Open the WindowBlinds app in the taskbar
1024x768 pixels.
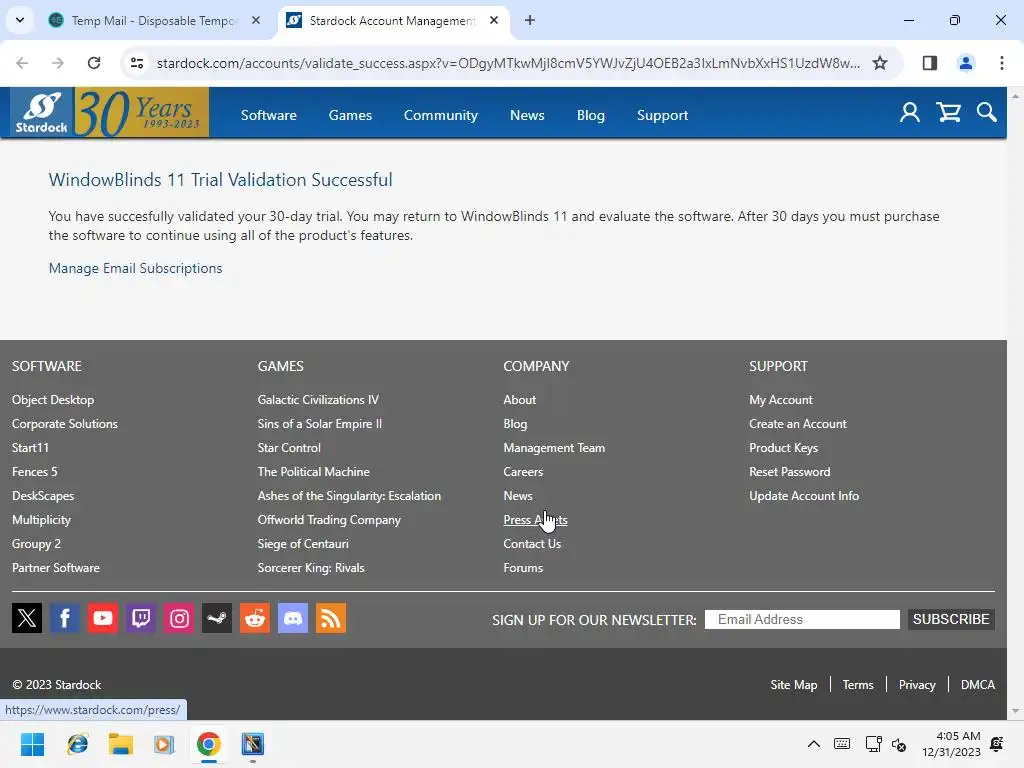coord(253,744)
